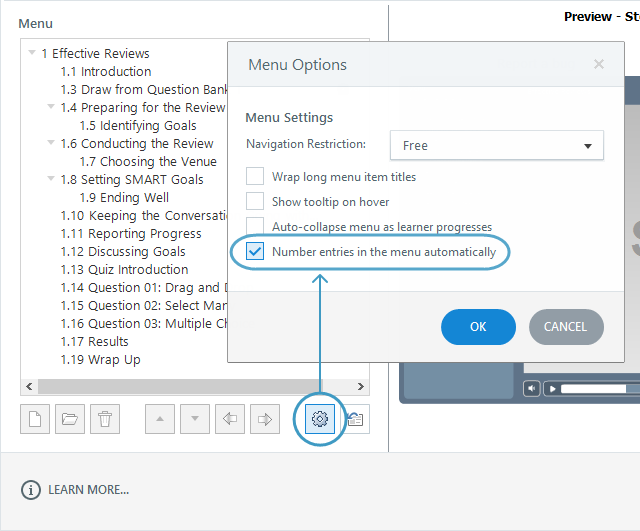Screen dimensions: 640x531
Task: Click the reset from story icon
Action: click(x=355, y=419)
